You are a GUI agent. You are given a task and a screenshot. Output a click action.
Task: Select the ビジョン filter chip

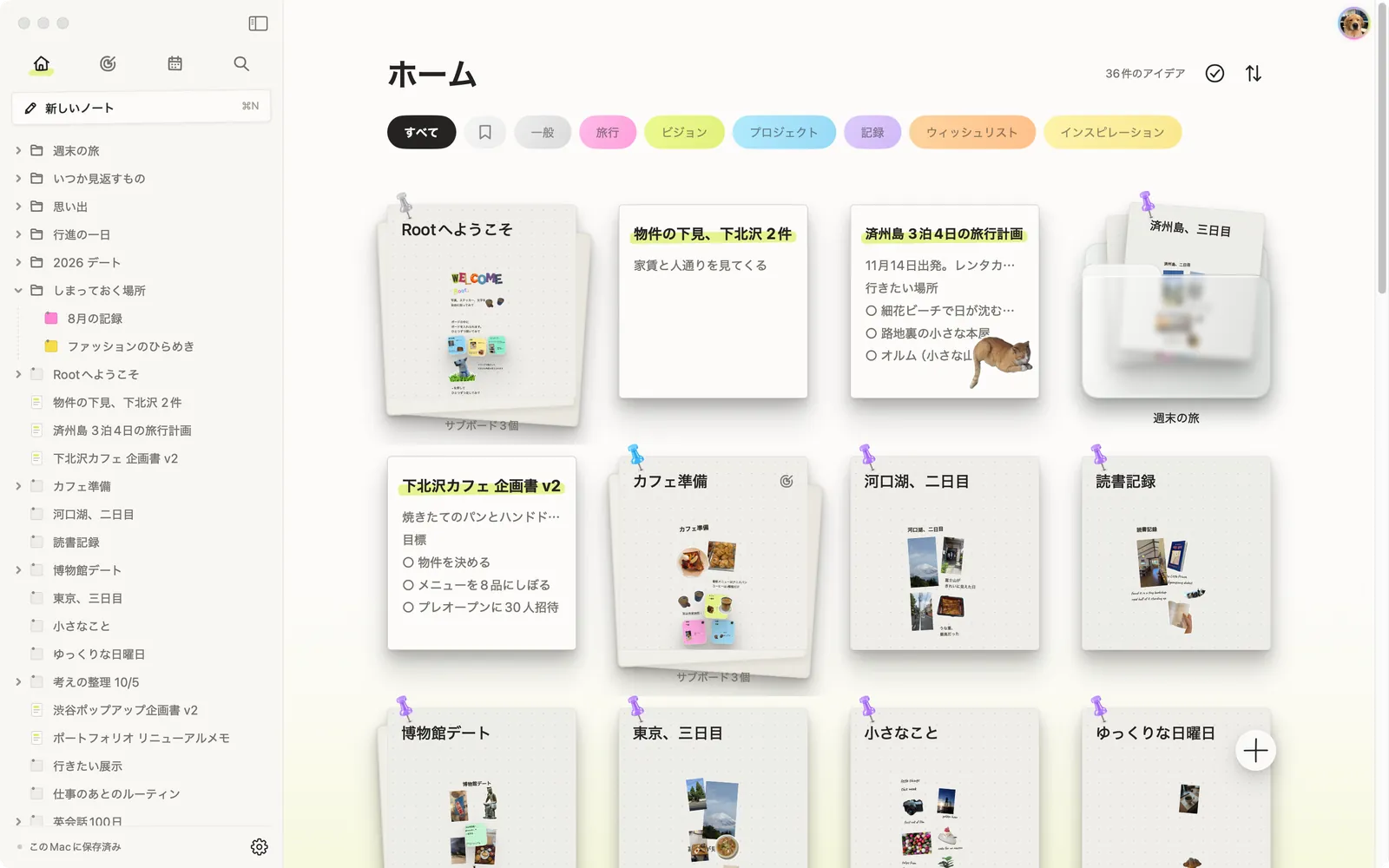[684, 132]
